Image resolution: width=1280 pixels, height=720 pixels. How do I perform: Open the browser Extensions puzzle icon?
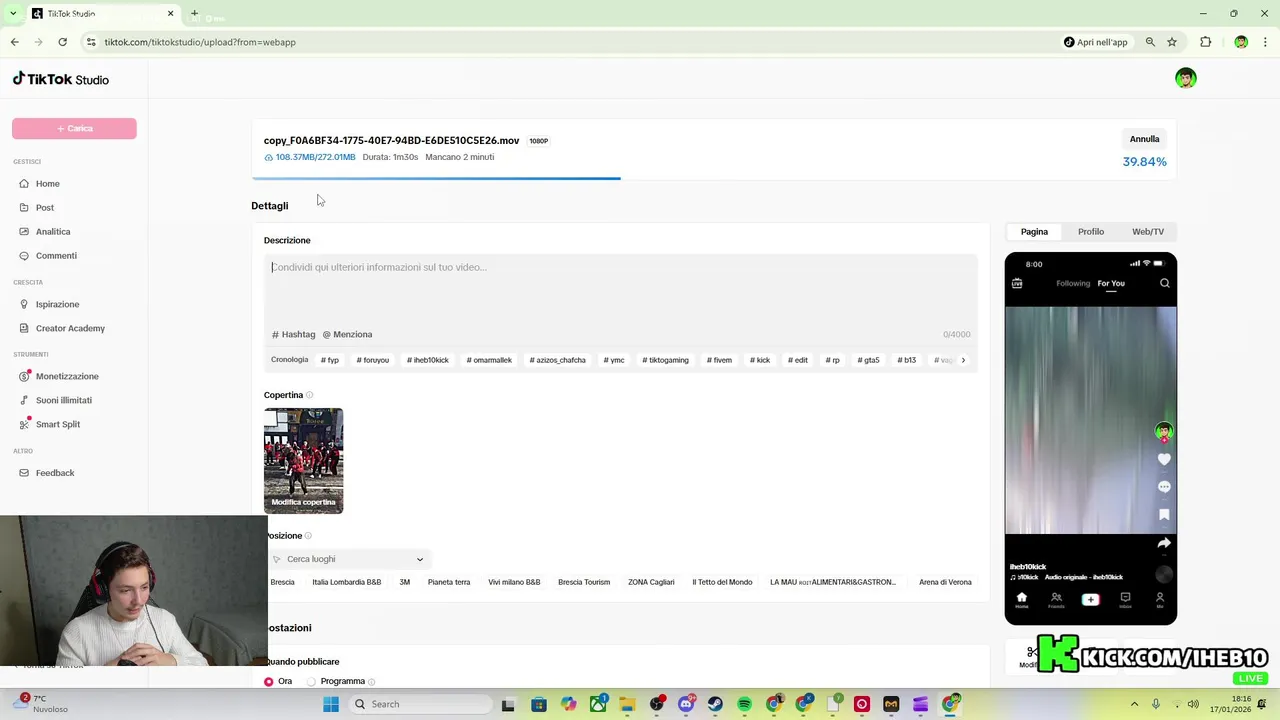(1205, 42)
